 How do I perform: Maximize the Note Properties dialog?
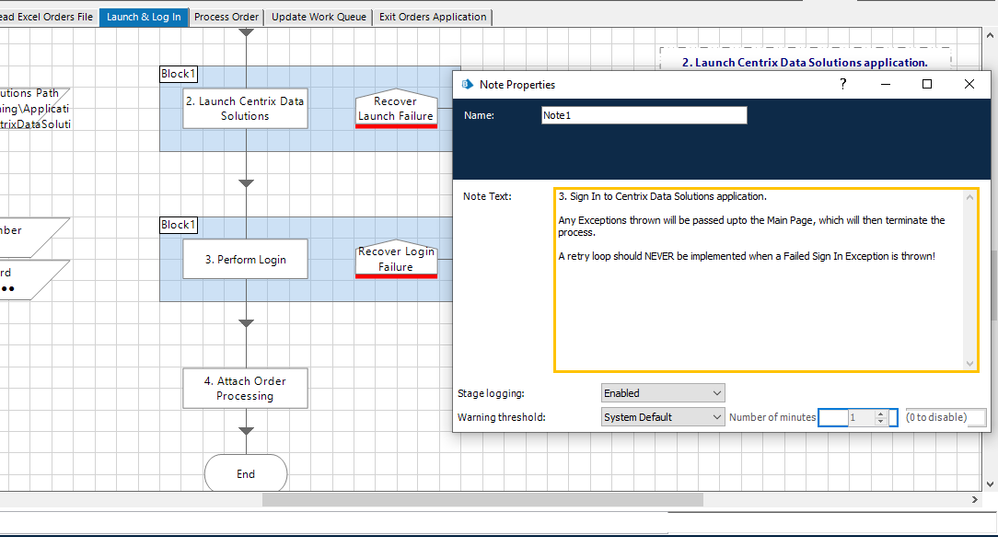click(x=927, y=85)
